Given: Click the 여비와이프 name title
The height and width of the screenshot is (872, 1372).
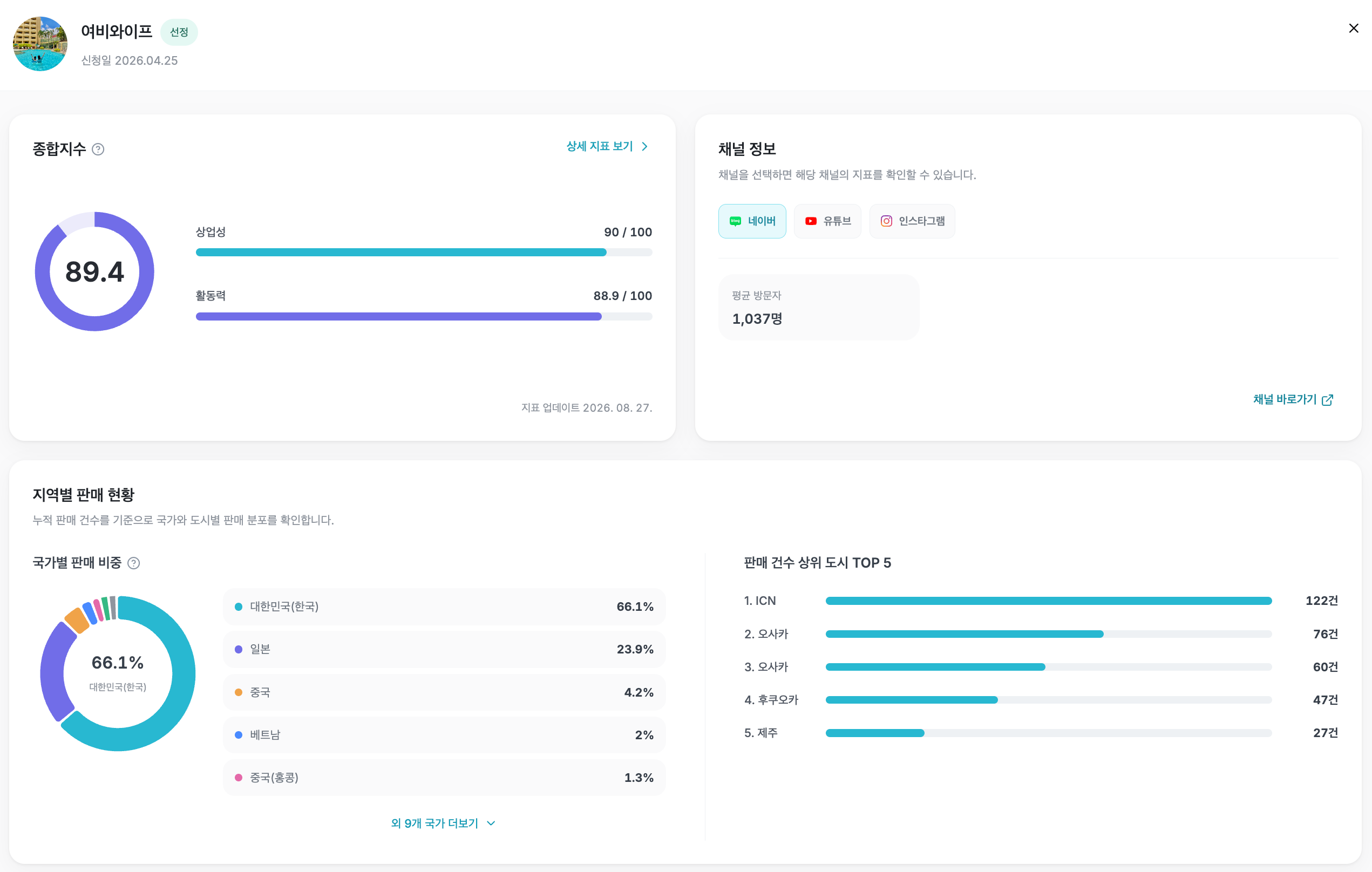Looking at the screenshot, I should [x=117, y=31].
